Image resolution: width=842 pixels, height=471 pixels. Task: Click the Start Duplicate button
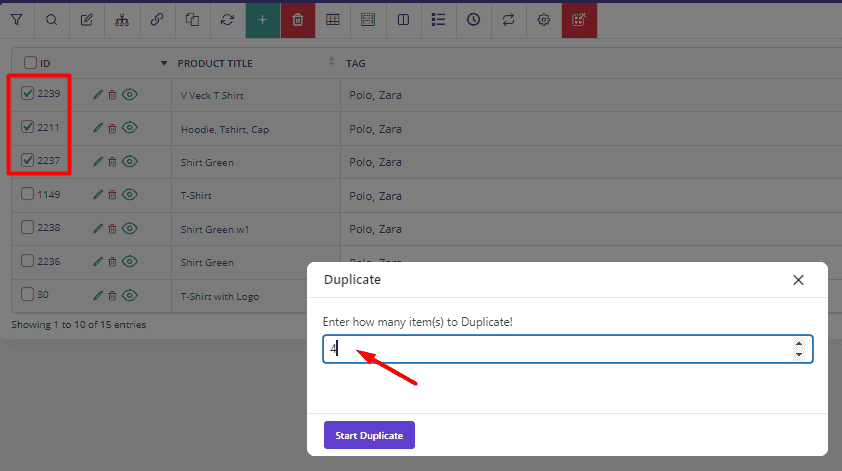[x=369, y=435]
